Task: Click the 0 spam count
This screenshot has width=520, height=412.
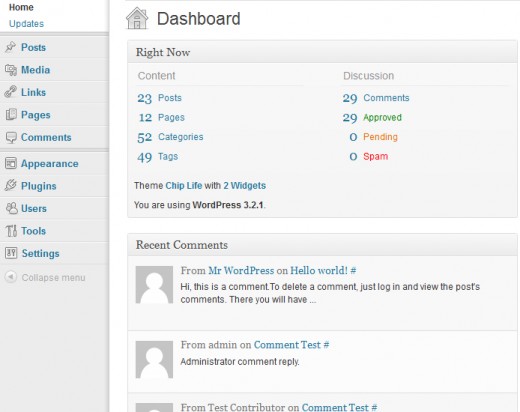Action: pyautogui.click(x=353, y=156)
